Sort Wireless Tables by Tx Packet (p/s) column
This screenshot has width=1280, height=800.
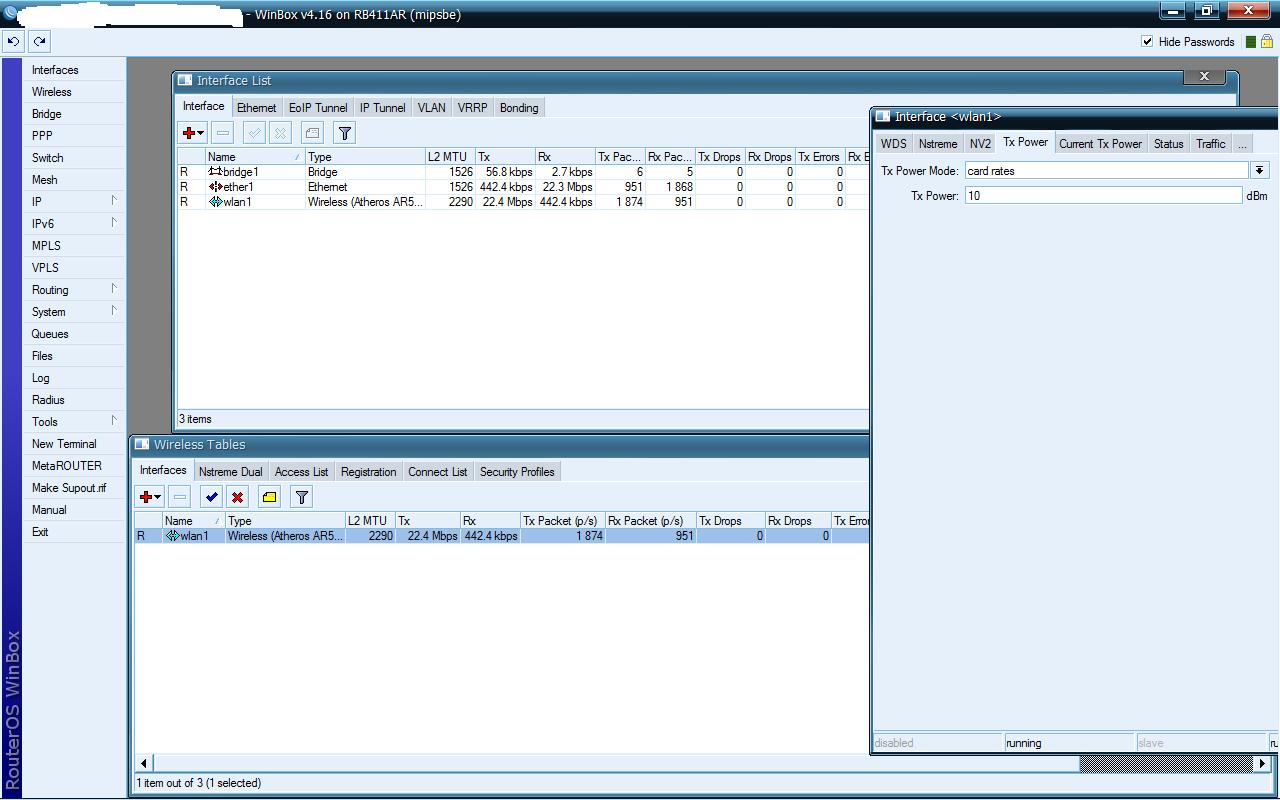pyautogui.click(x=562, y=521)
